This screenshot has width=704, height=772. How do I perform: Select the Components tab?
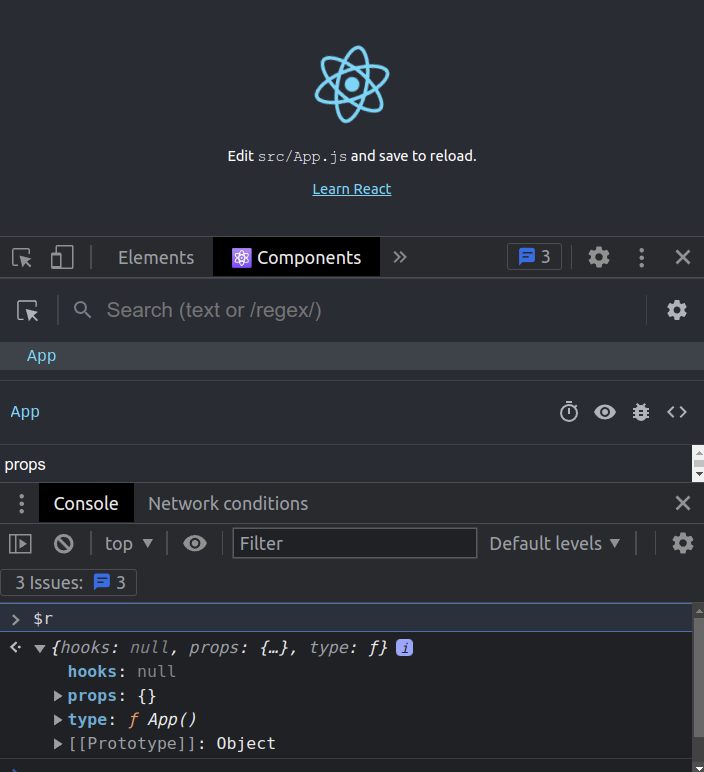point(296,257)
